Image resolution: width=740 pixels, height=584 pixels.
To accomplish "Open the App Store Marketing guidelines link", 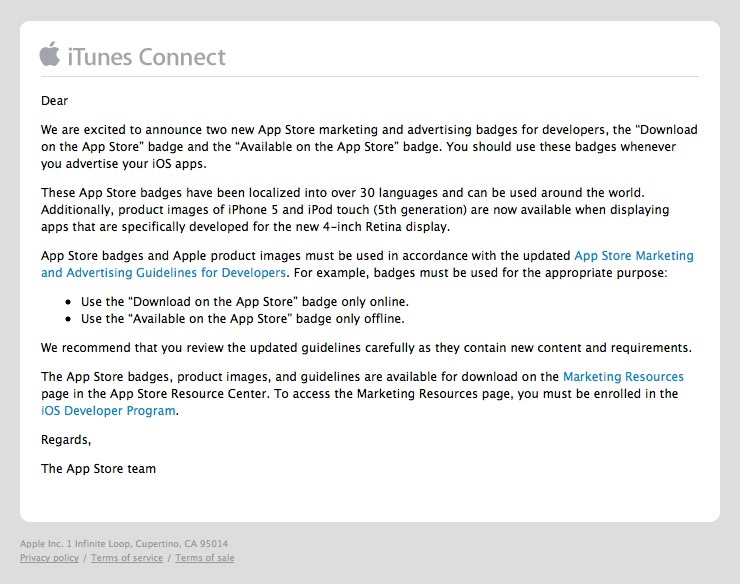I will coord(634,255).
